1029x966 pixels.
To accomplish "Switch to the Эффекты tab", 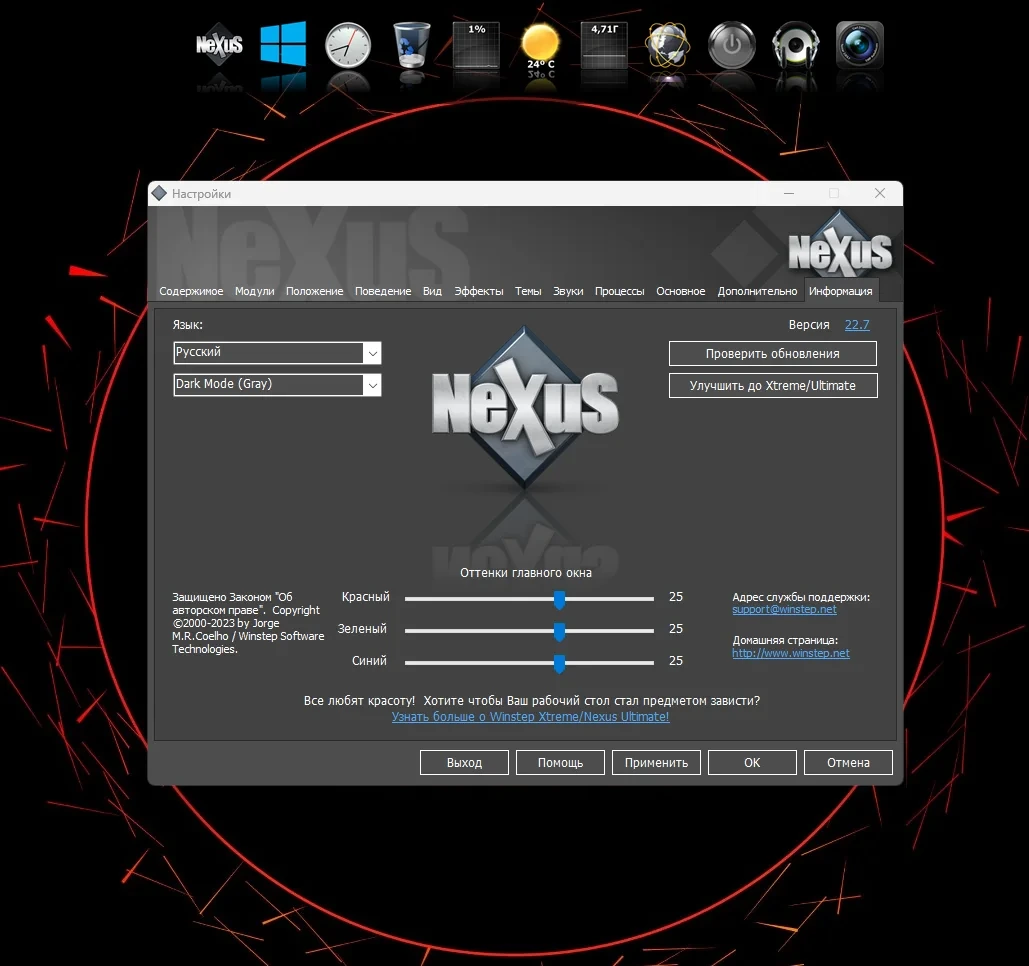I will coord(479,291).
